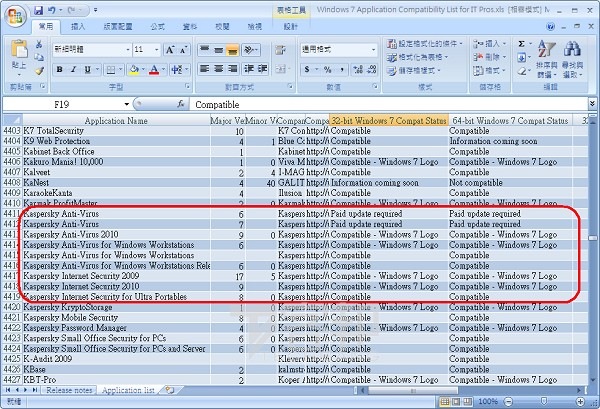The width and height of the screenshot is (600, 409).
Task: Click into the formula bar showing Compatible
Action: point(389,104)
